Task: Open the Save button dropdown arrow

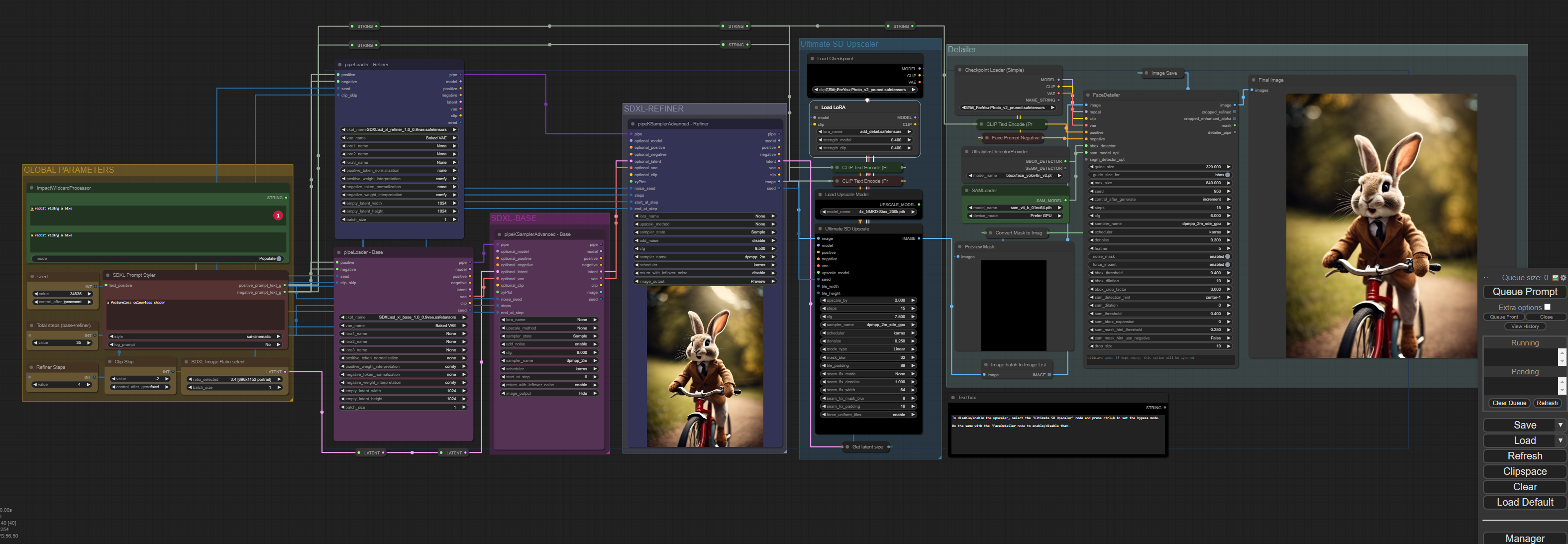Action: [x=1561, y=426]
